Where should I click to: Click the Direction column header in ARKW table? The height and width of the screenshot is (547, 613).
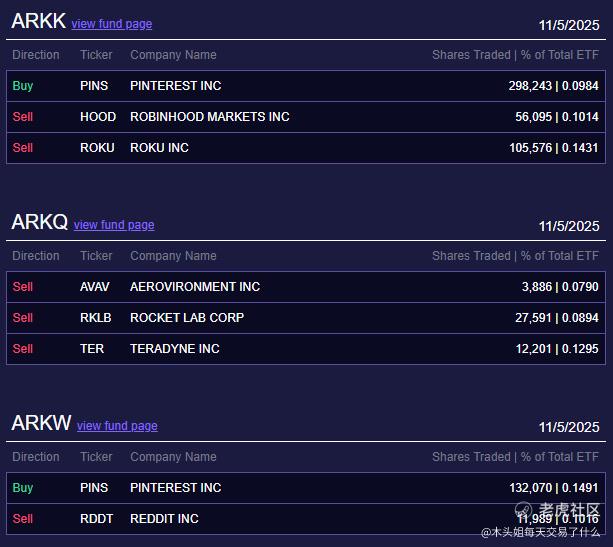[x=36, y=457]
